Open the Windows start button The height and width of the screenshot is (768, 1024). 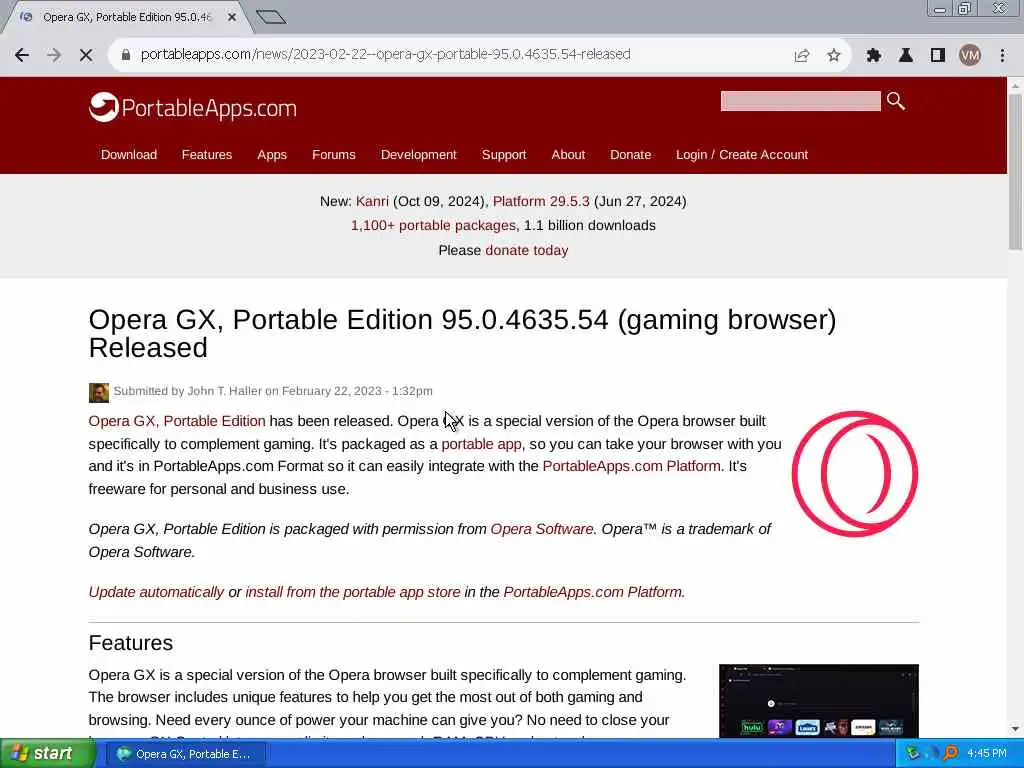pos(47,754)
